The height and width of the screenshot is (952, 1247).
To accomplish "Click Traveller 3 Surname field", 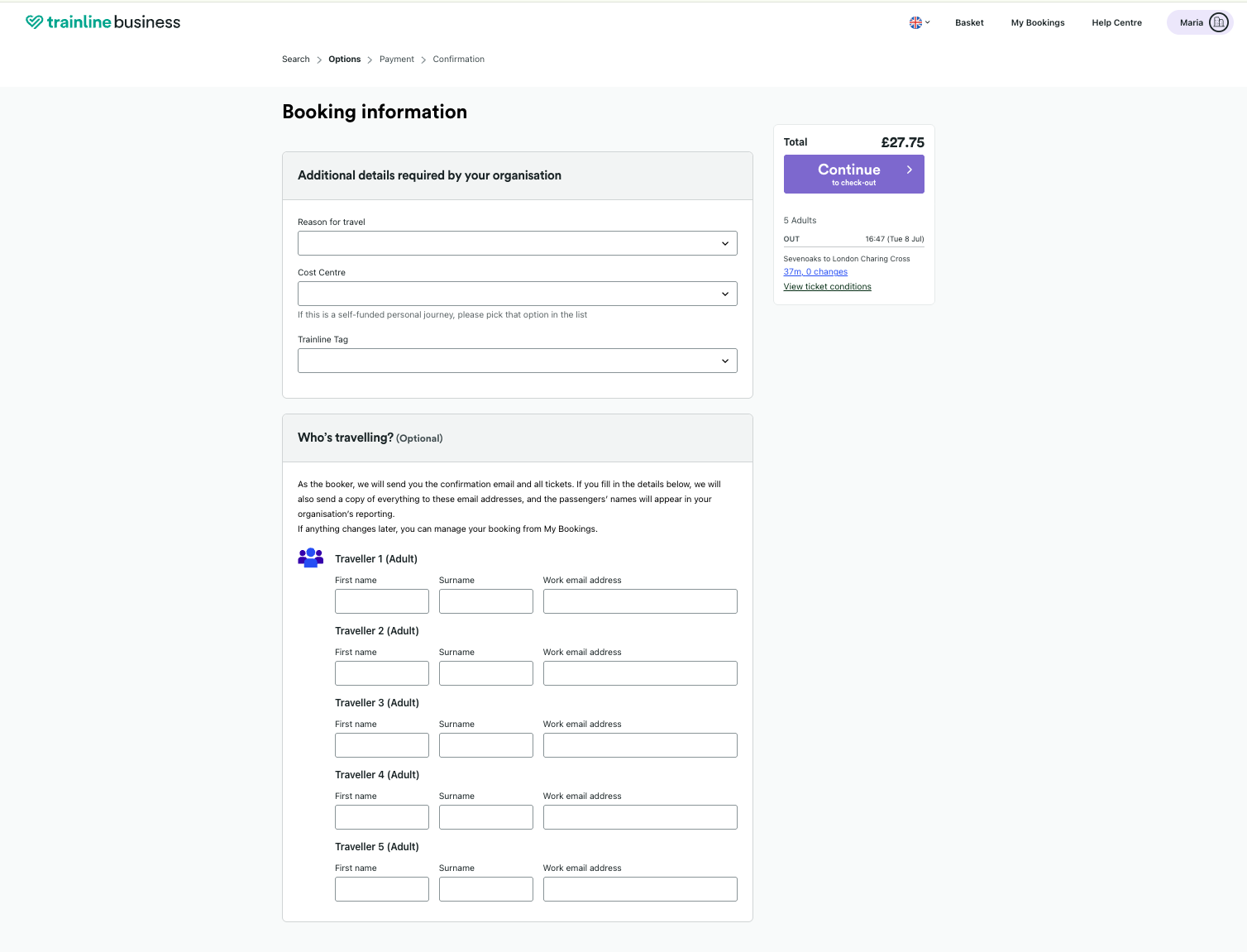I will click(486, 745).
